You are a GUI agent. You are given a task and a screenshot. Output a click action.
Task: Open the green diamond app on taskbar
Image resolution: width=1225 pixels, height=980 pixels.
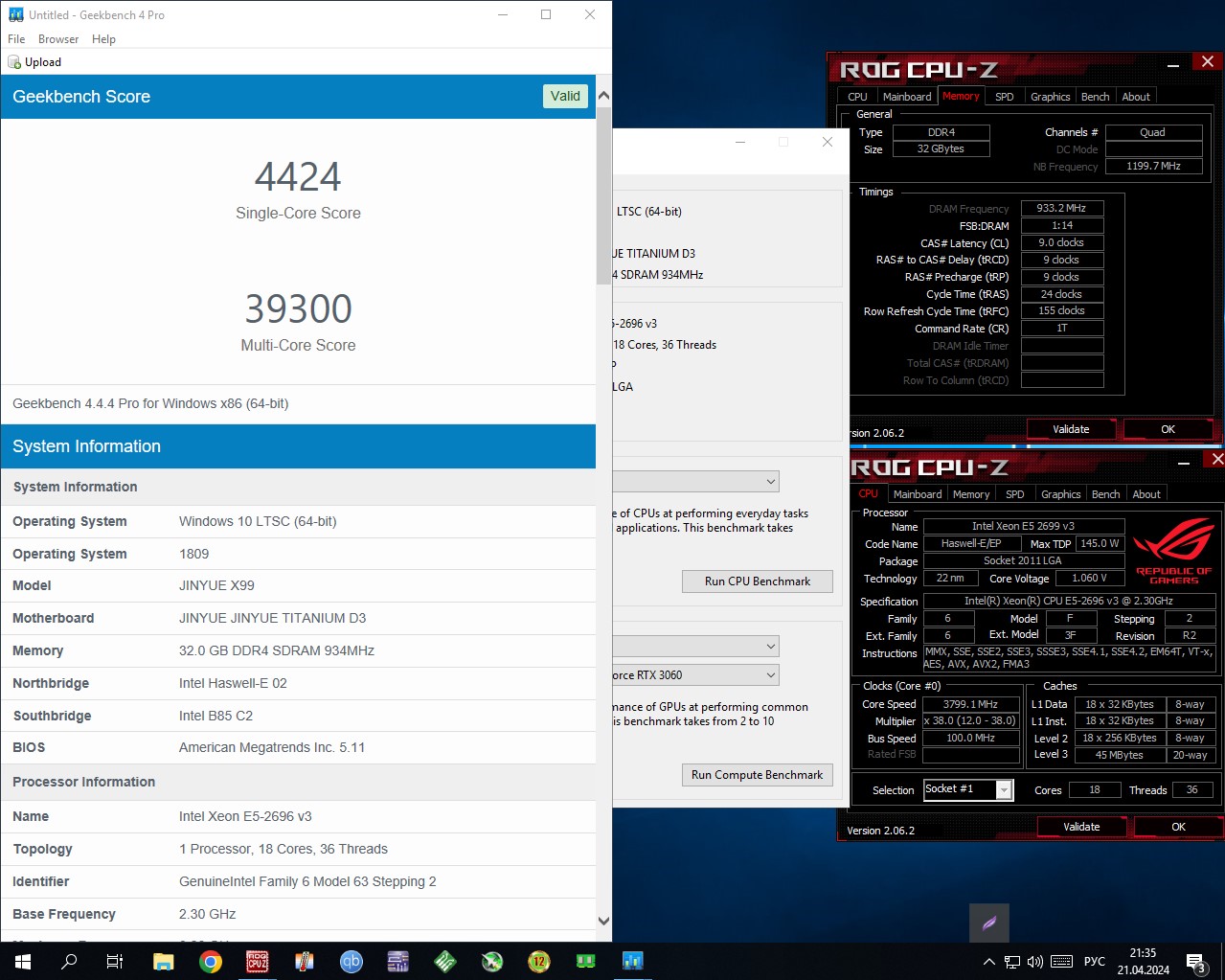click(444, 961)
